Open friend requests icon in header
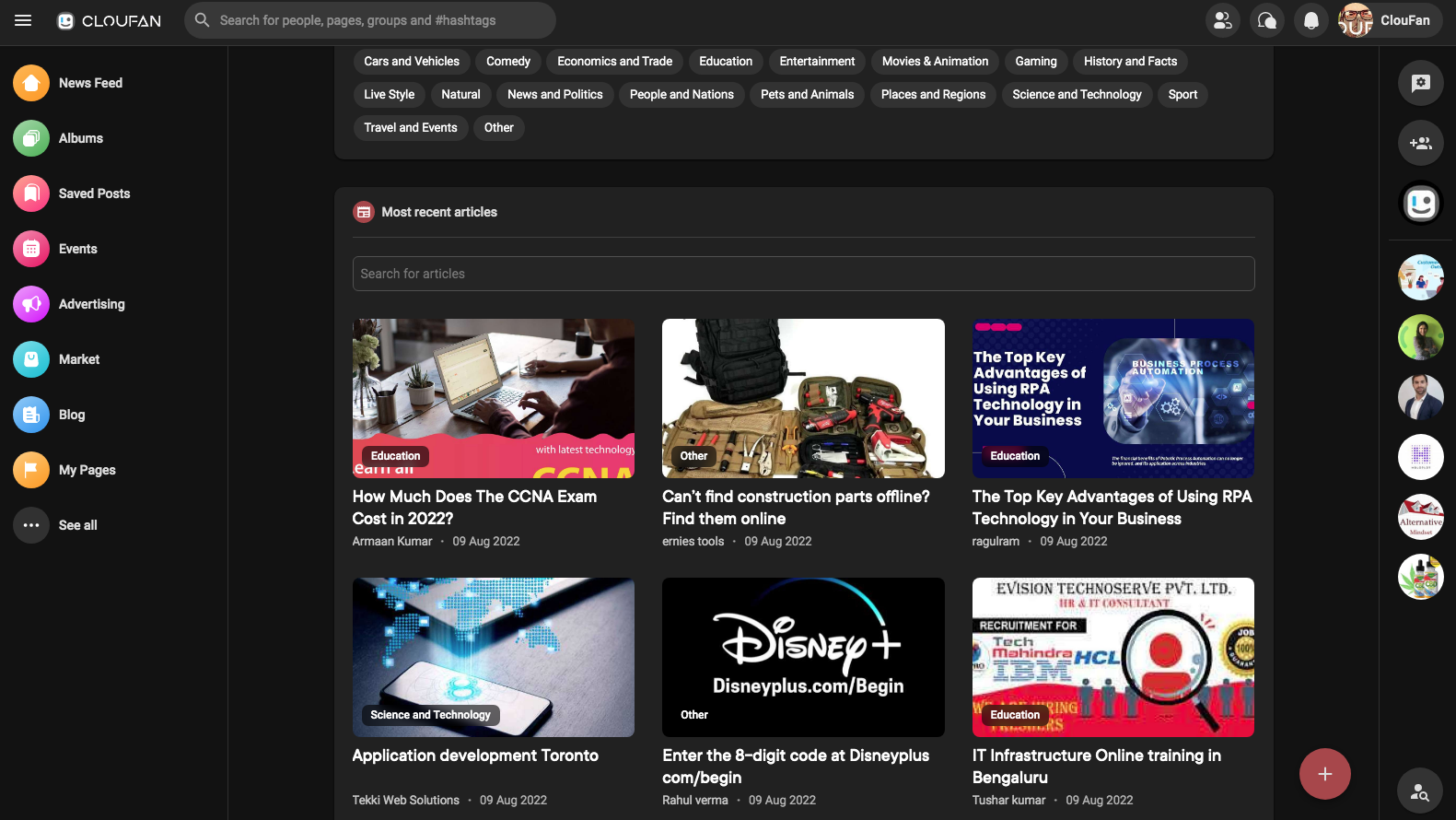Image resolution: width=1456 pixels, height=820 pixels. pyautogui.click(x=1223, y=20)
